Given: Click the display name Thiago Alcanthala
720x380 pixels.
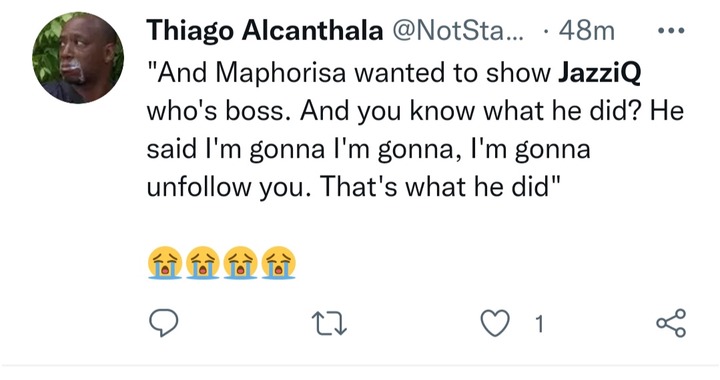Looking at the screenshot, I should 265,32.
